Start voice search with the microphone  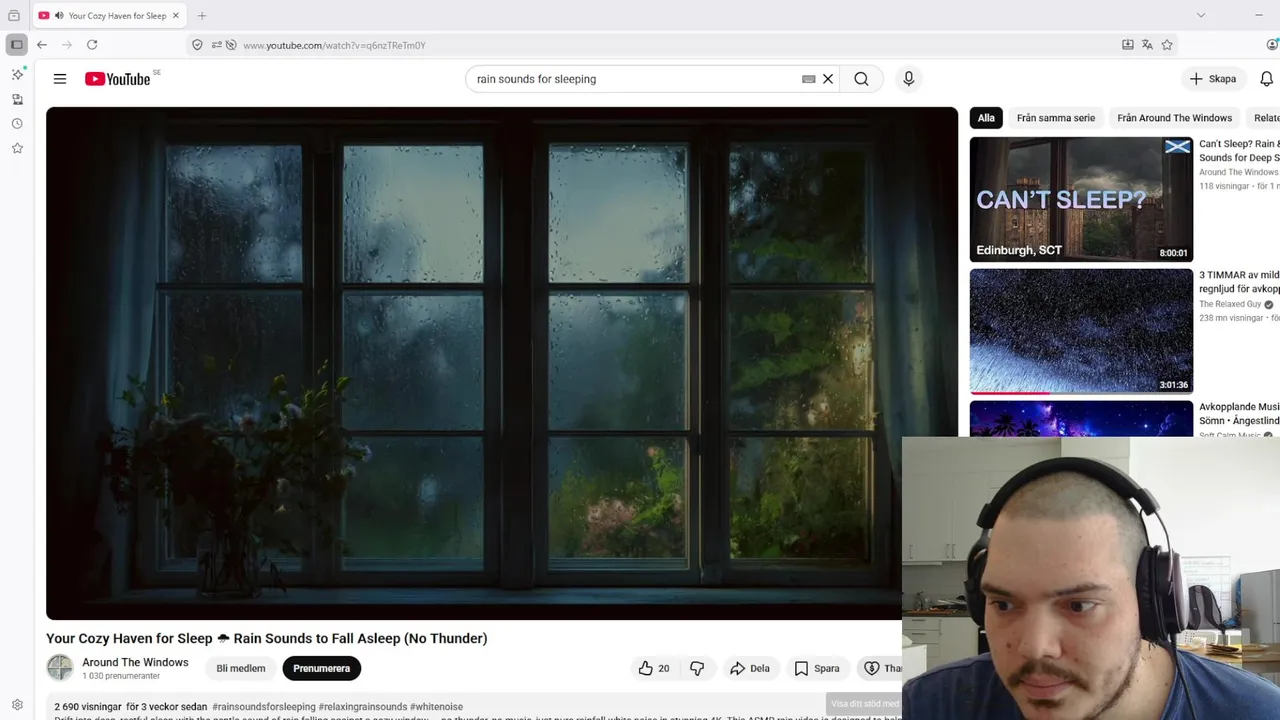click(908, 79)
